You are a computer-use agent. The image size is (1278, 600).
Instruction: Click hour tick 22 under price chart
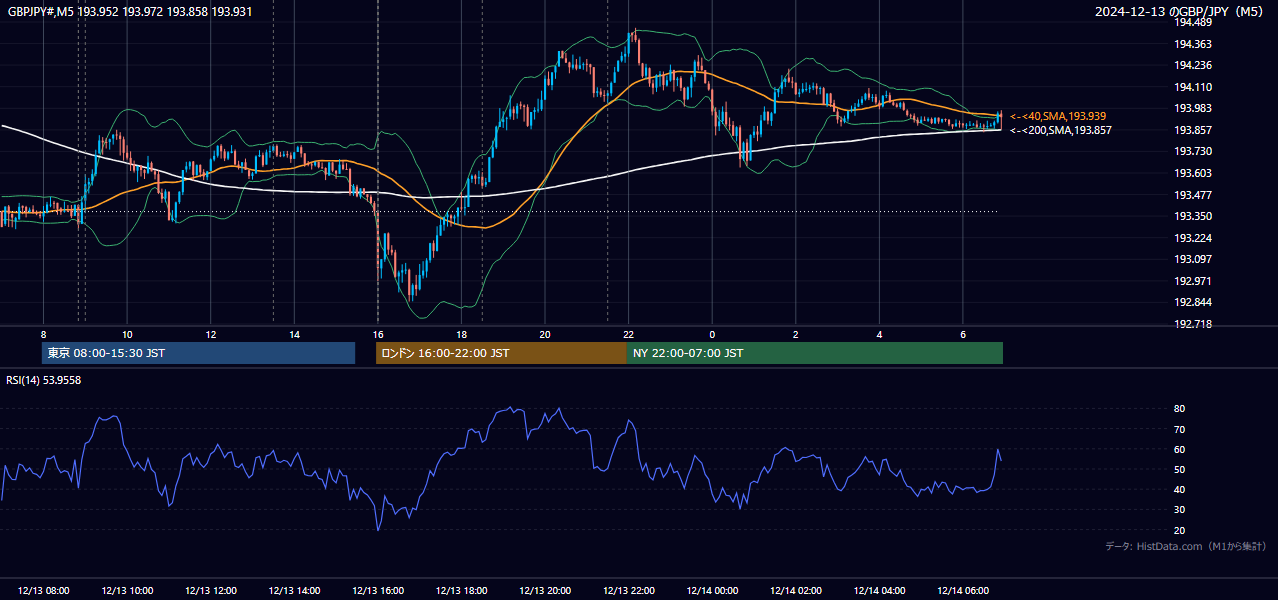629,334
